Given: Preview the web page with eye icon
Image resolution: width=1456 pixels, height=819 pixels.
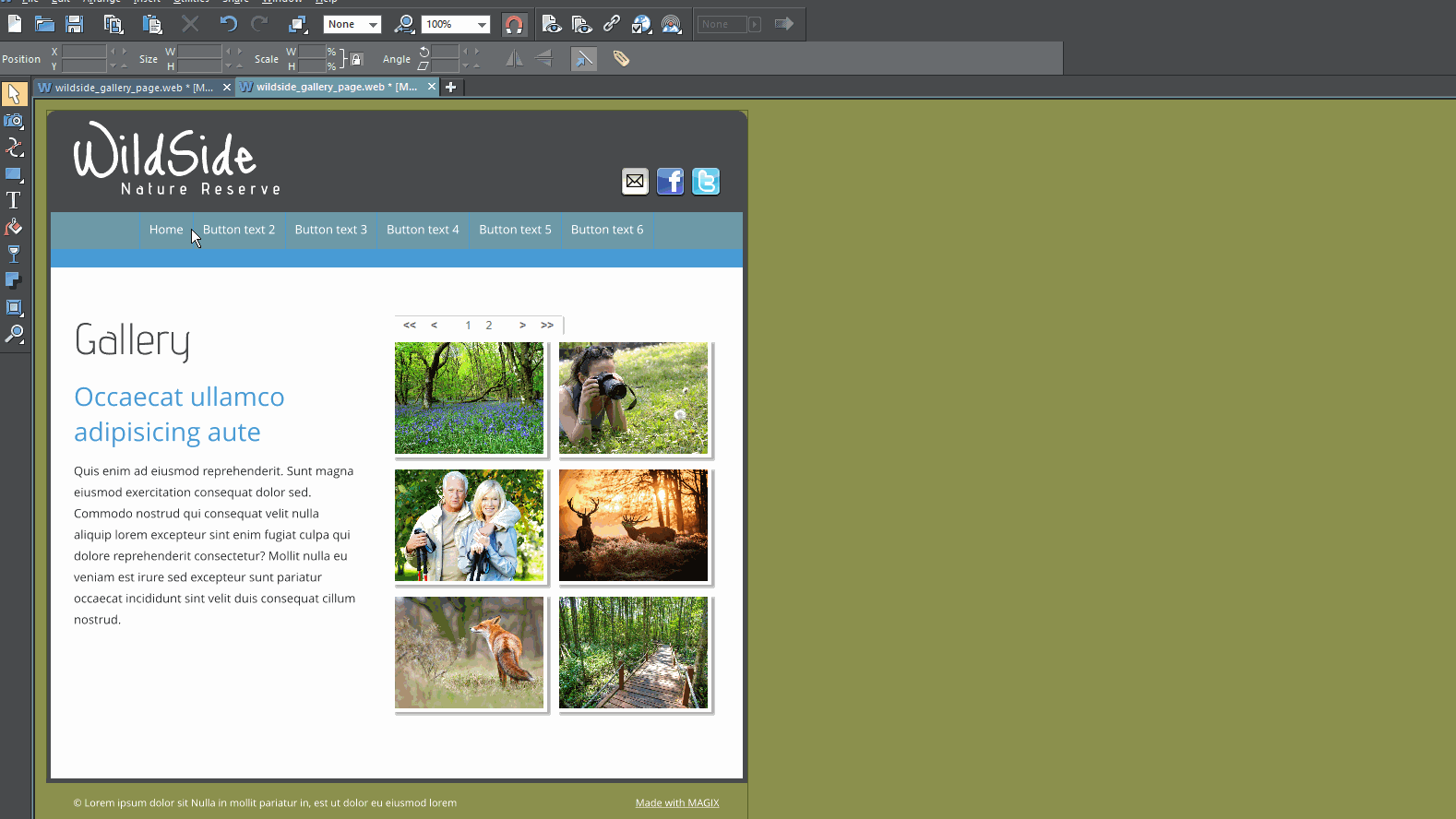Looking at the screenshot, I should pyautogui.click(x=551, y=24).
